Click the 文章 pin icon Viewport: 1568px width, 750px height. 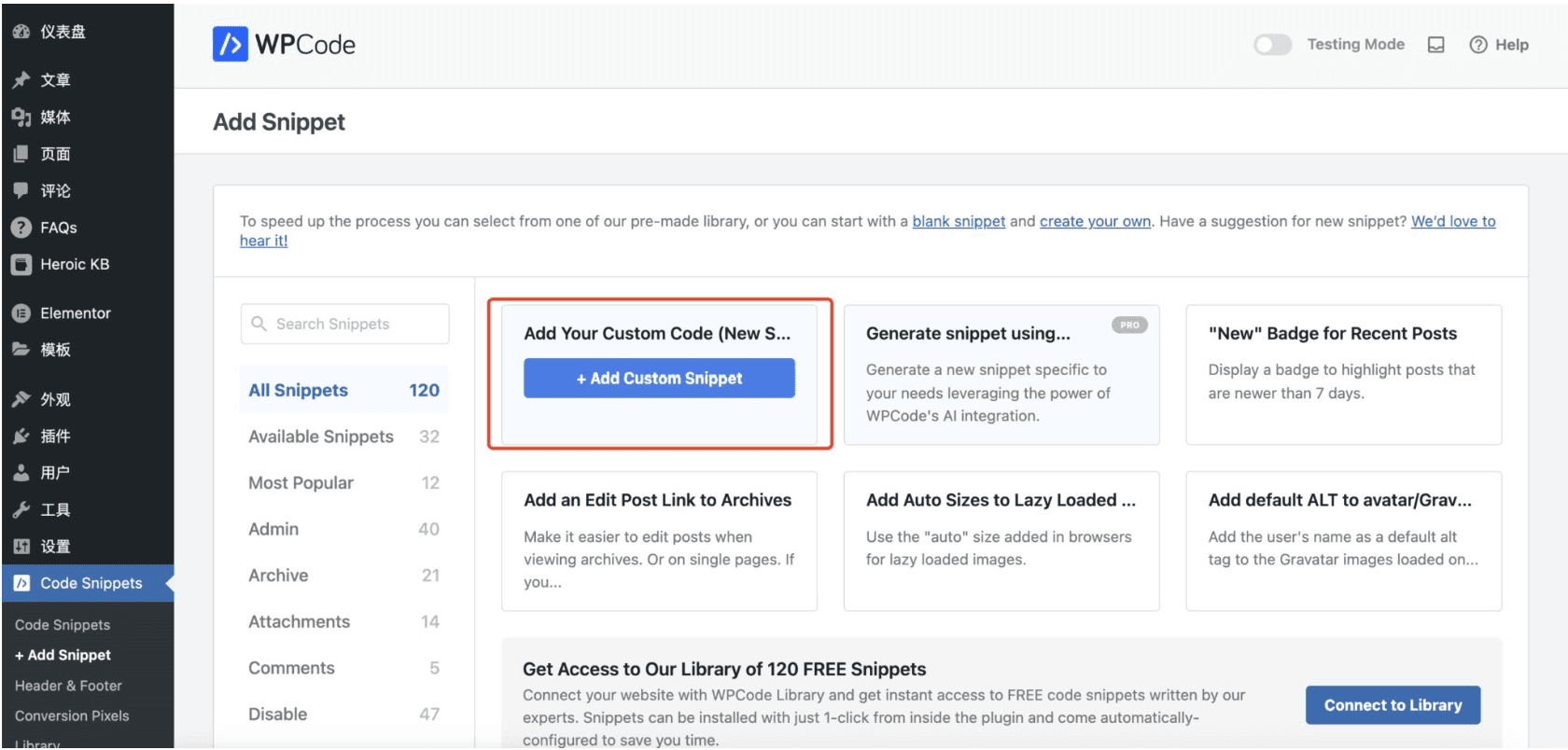point(21,80)
